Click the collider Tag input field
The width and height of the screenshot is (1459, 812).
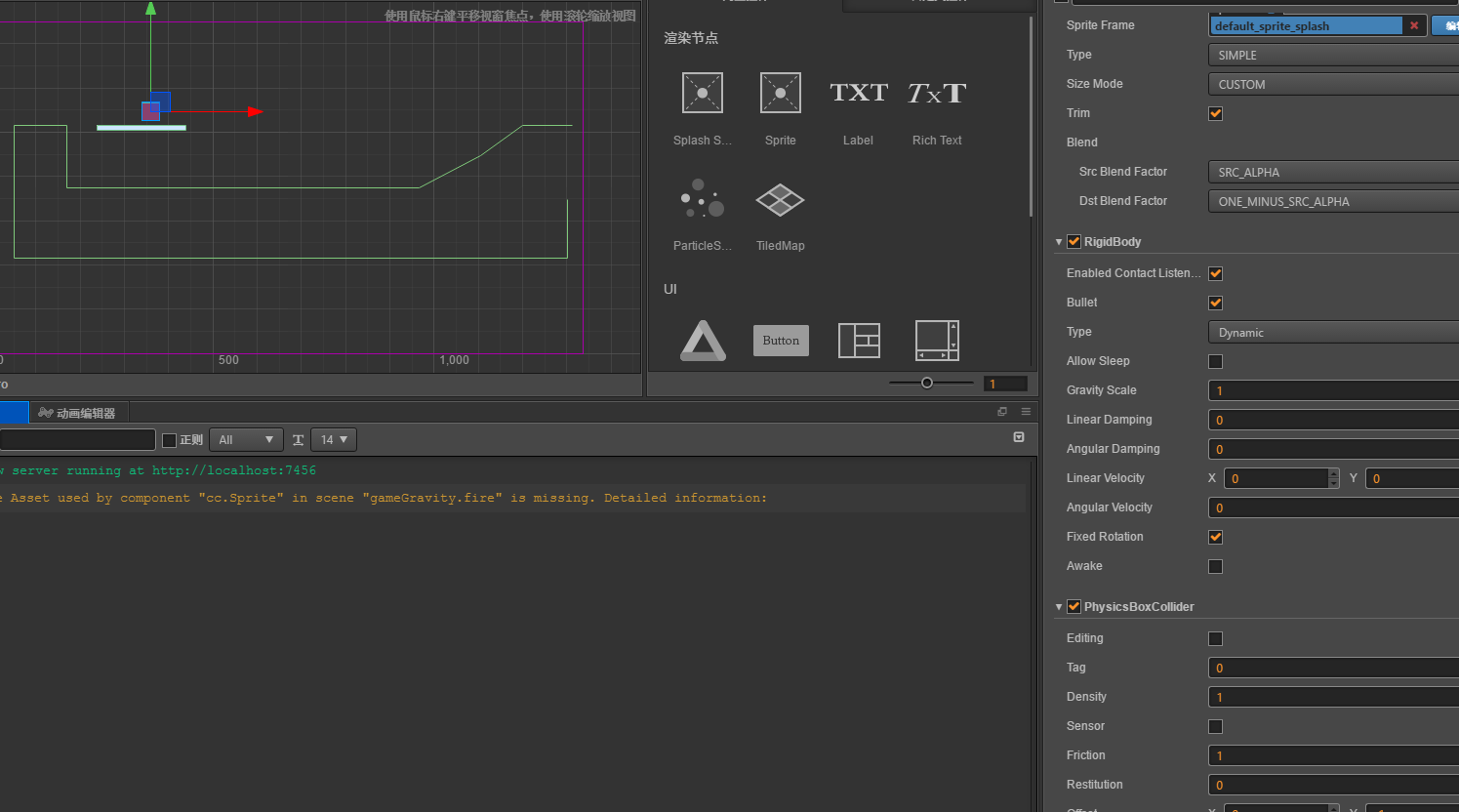click(1333, 668)
